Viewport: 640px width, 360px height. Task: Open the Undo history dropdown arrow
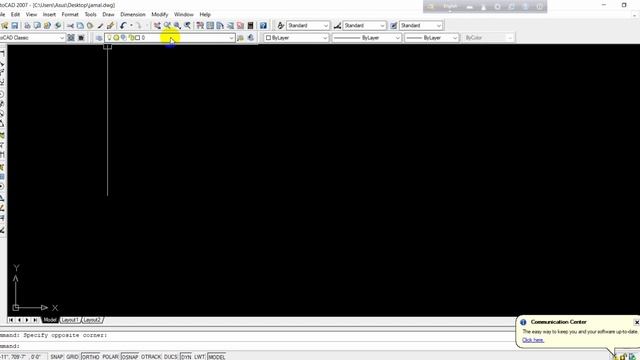pos(131,25)
